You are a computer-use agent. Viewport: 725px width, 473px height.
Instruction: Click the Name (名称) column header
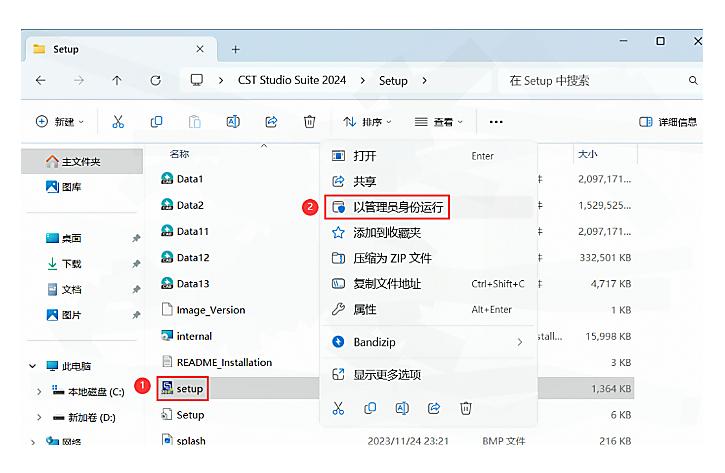coord(179,154)
